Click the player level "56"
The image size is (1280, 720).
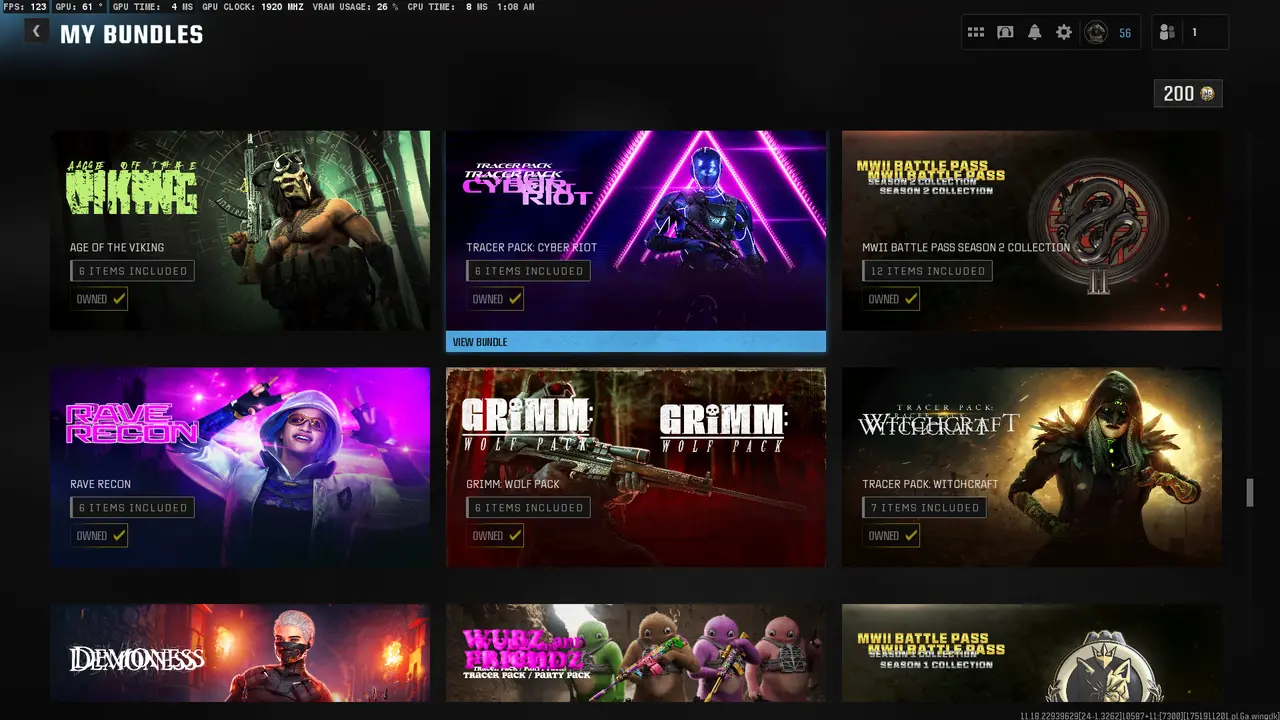tap(1125, 33)
